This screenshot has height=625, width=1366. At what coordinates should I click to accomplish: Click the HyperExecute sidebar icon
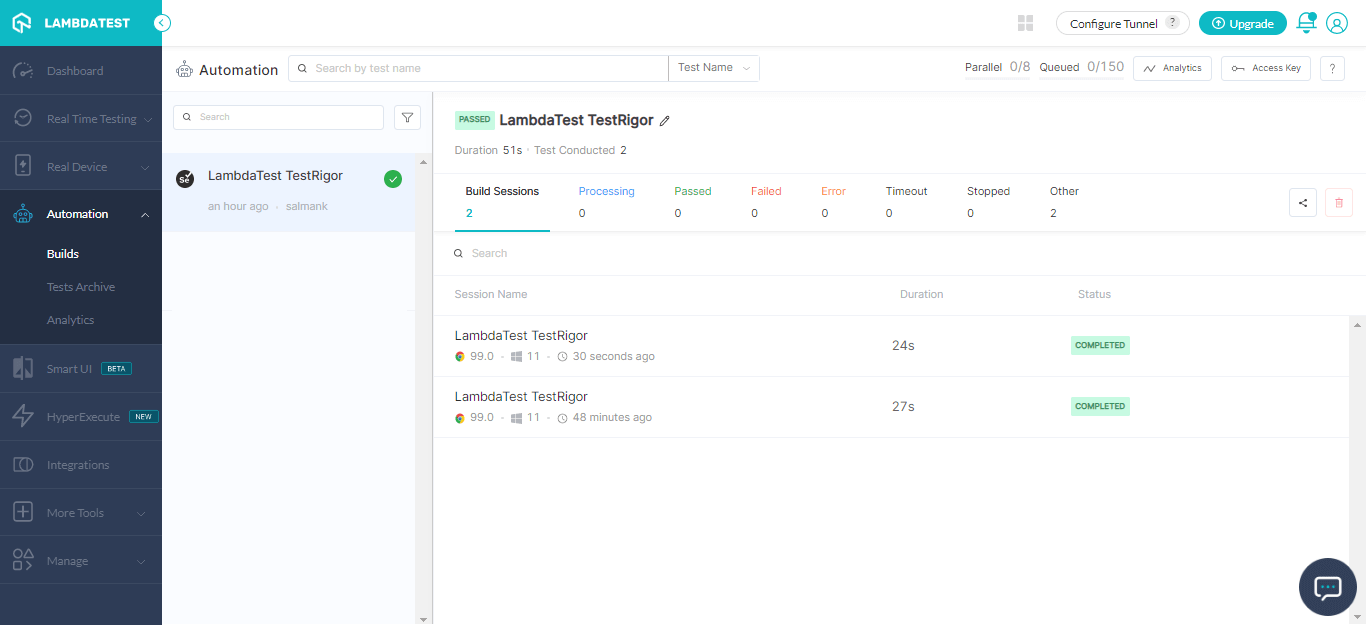click(x=22, y=416)
